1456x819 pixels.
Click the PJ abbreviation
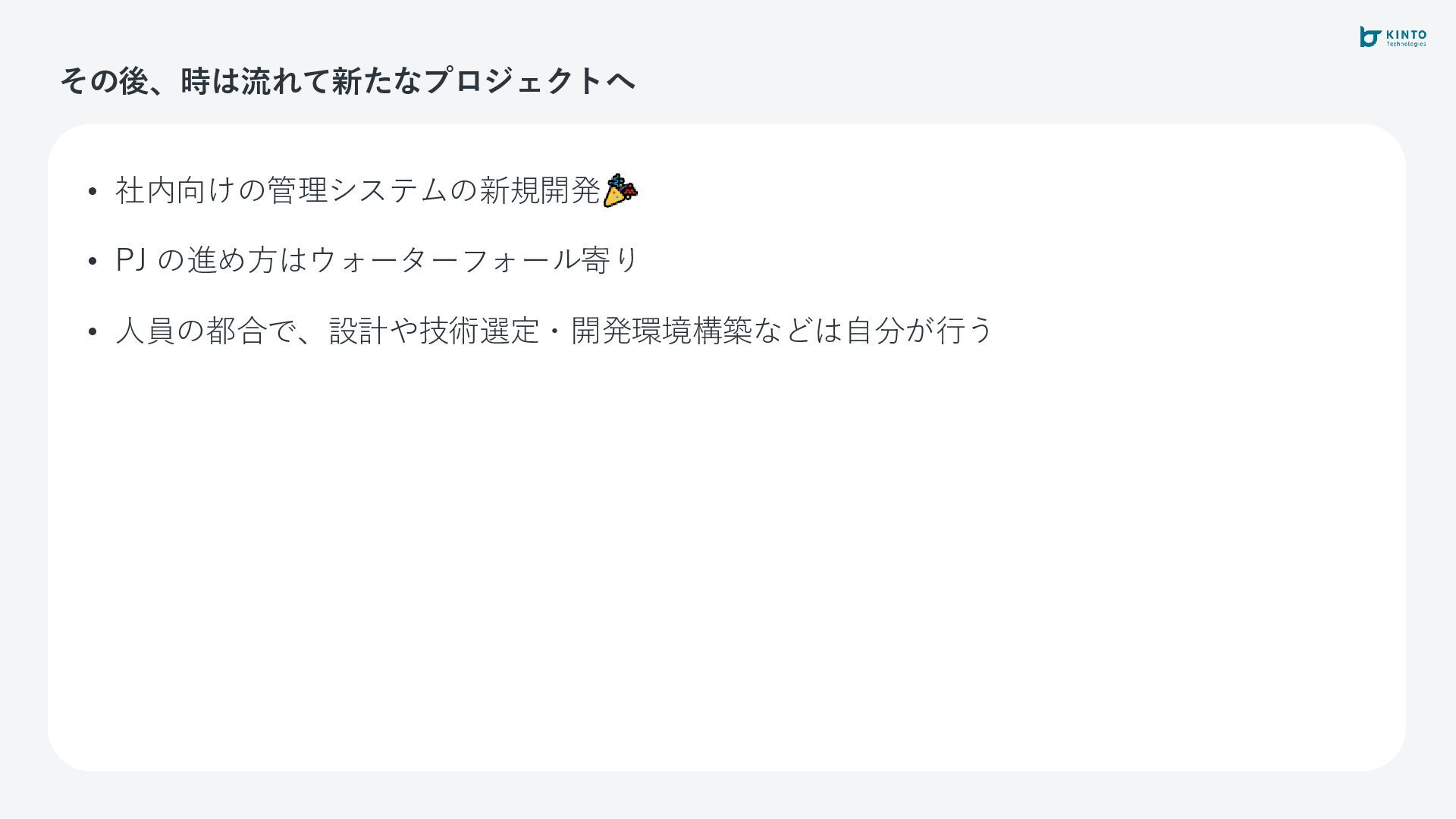click(130, 260)
